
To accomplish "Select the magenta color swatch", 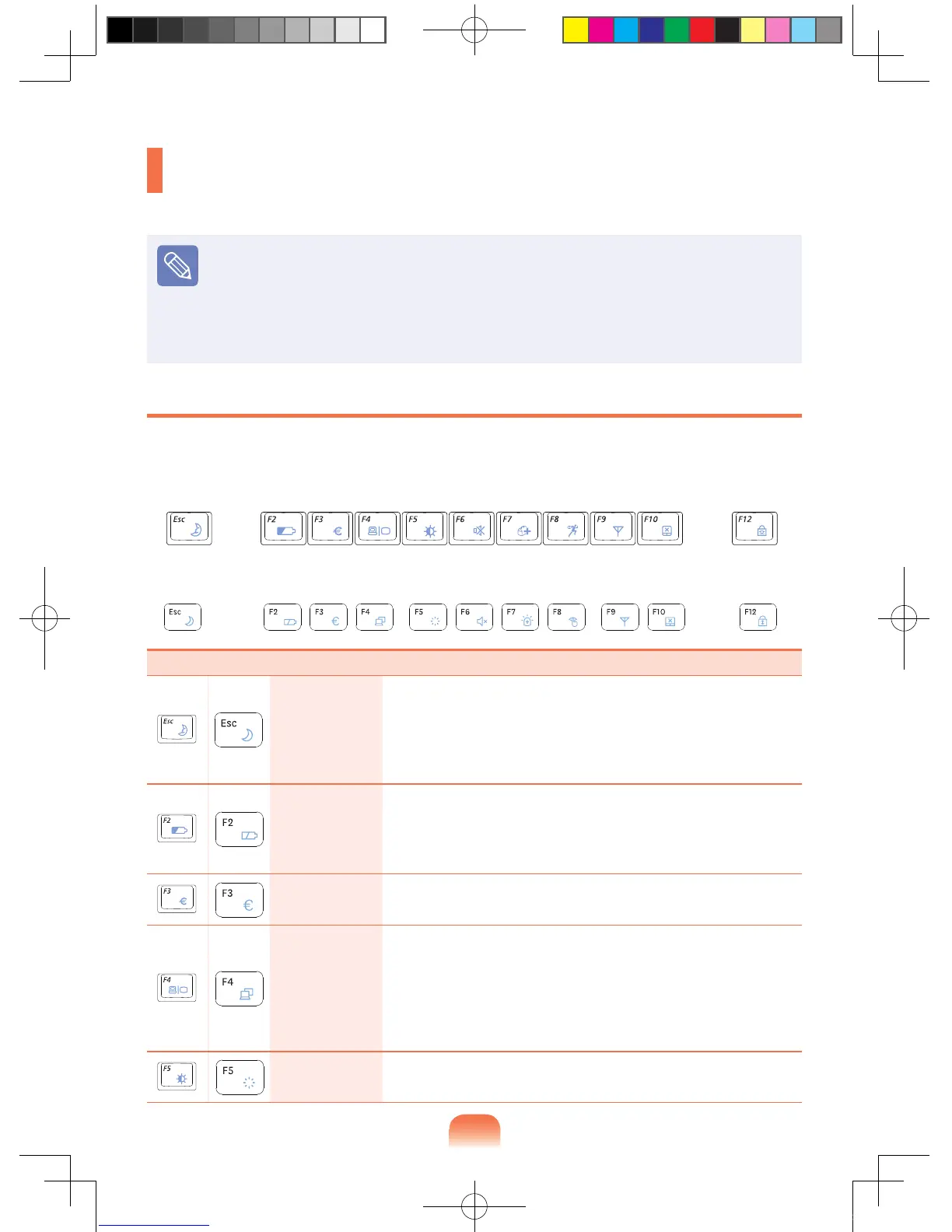I will pyautogui.click(x=601, y=30).
